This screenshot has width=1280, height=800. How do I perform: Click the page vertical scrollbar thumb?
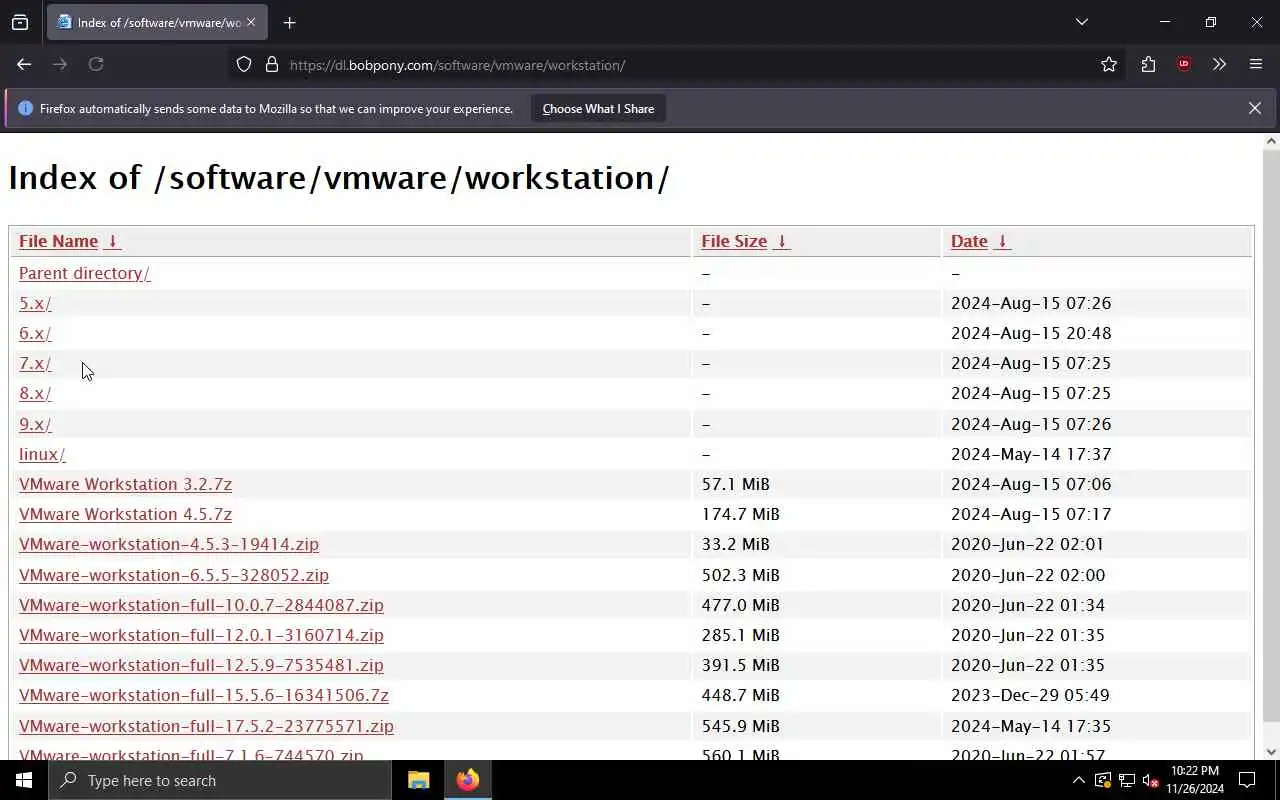coord(1271,437)
